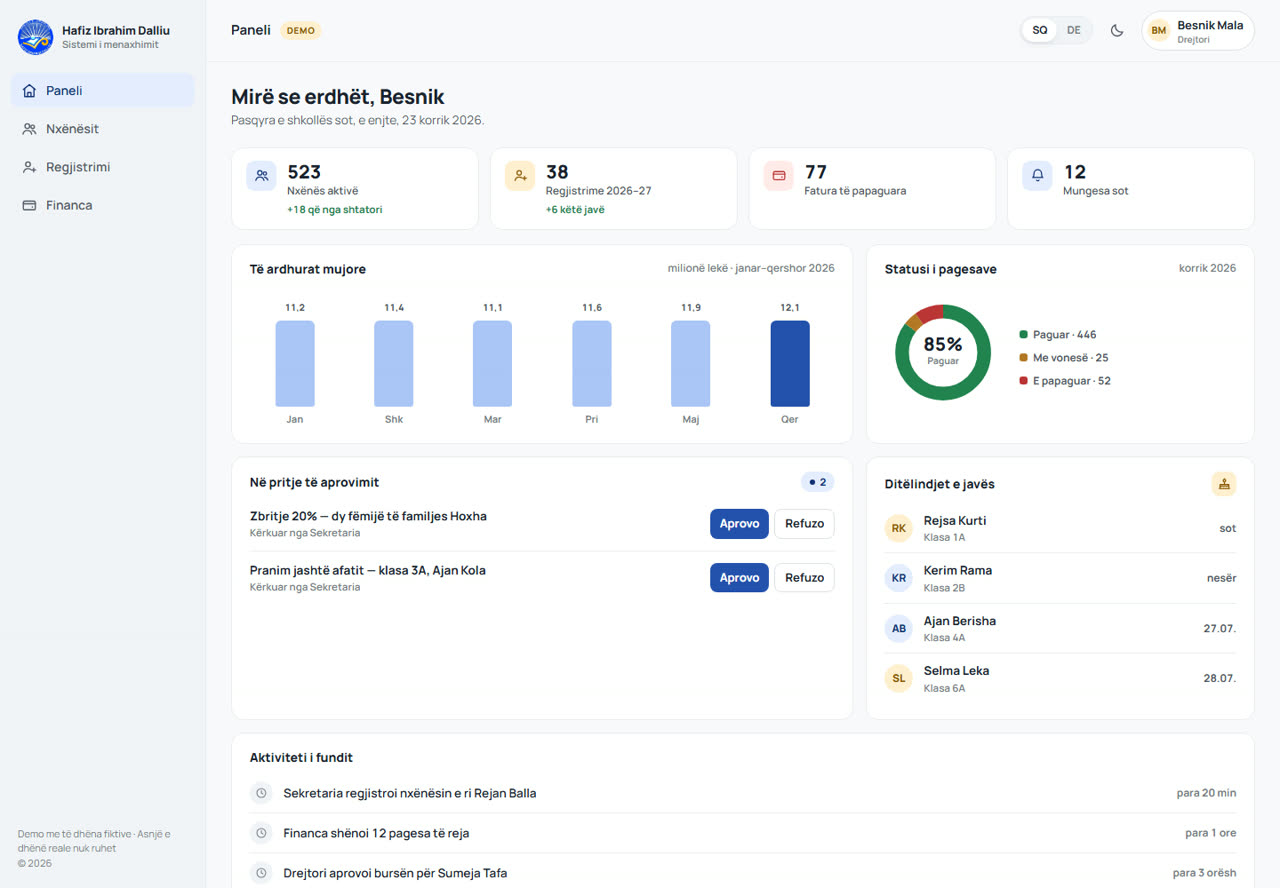Select the Mar bar in revenue chart
This screenshot has height=888, width=1280.
493,363
